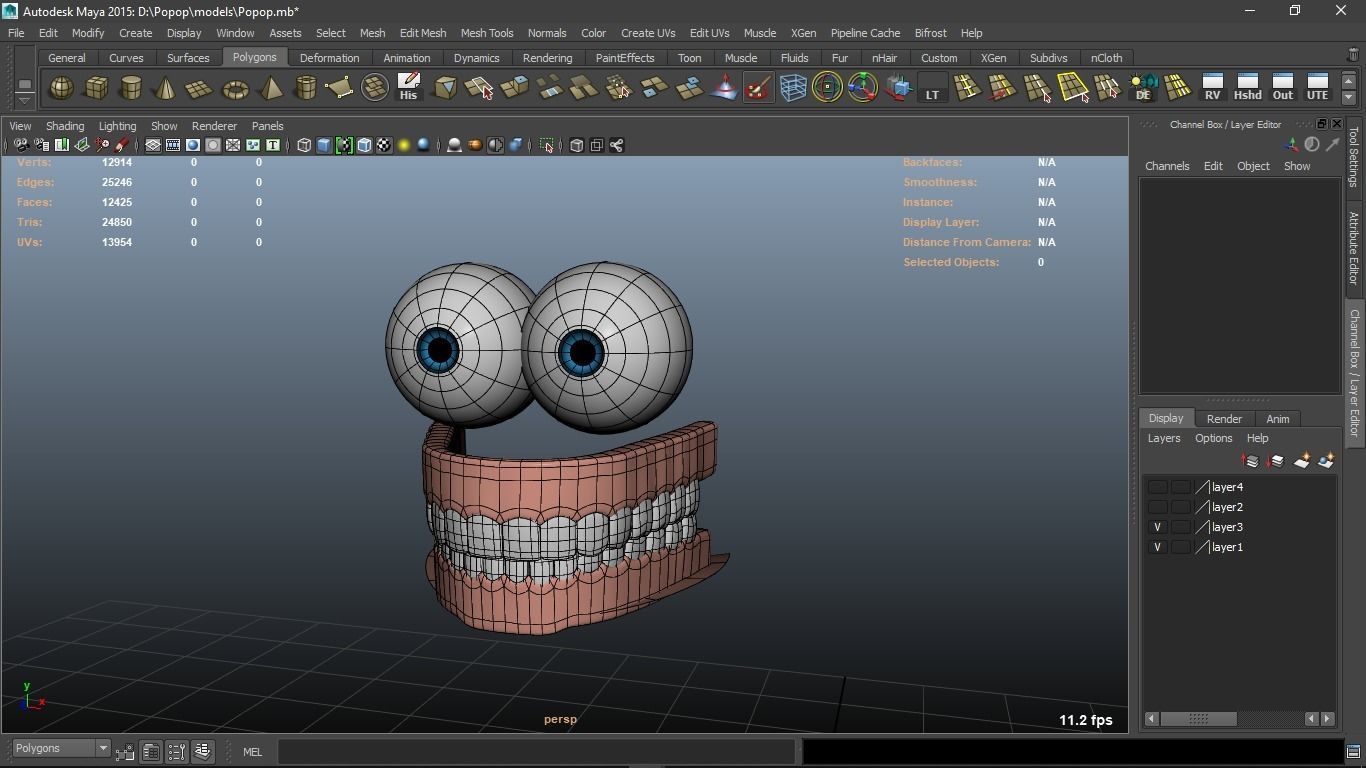Click the shelf trash can icon

[x=1353, y=56]
